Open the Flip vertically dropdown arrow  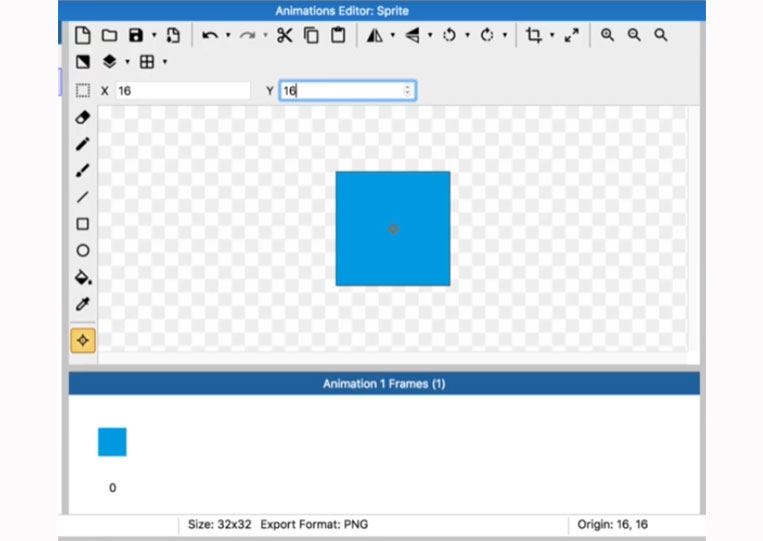click(x=430, y=35)
